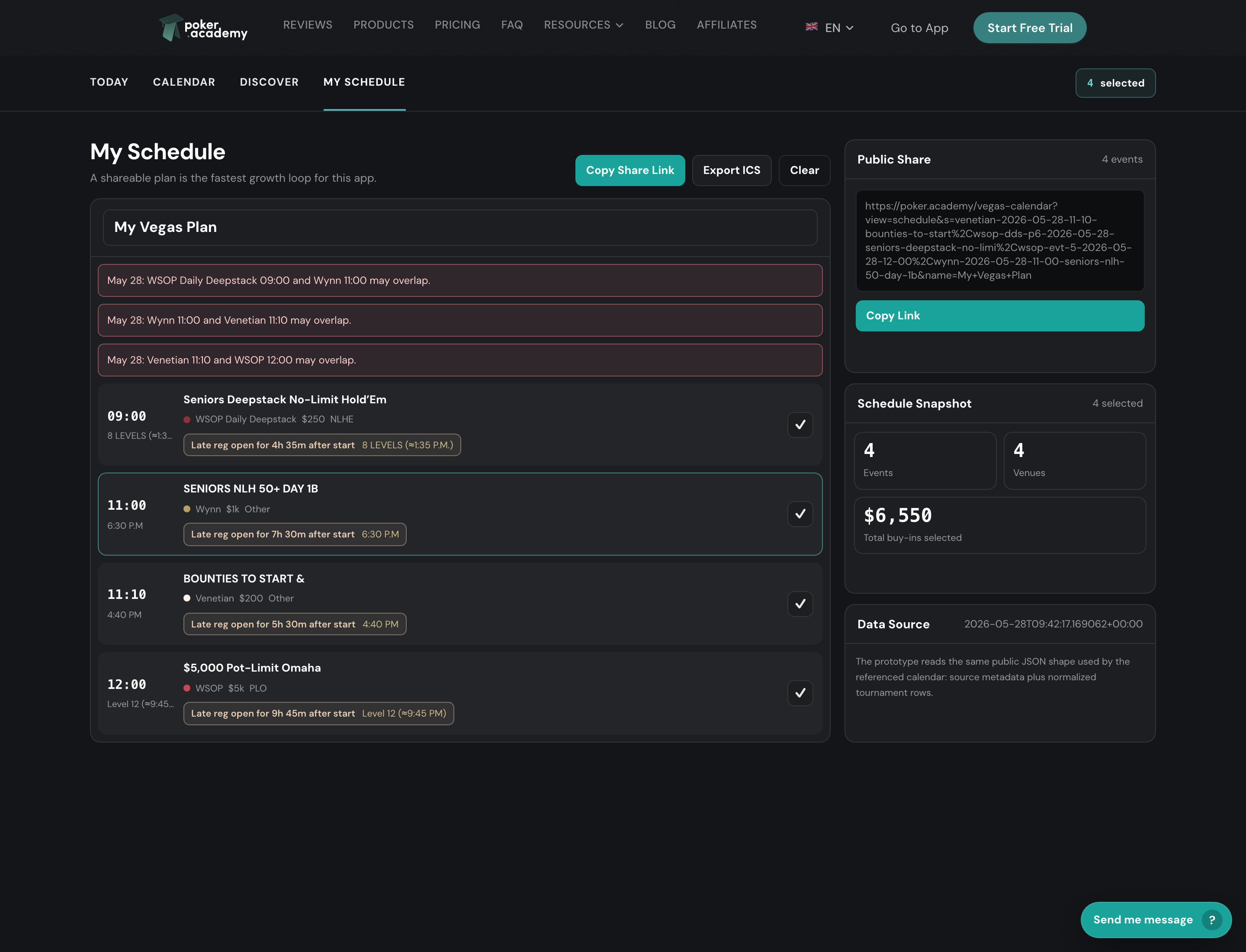Click the Copy Share Link button
The height and width of the screenshot is (952, 1246).
pos(629,170)
